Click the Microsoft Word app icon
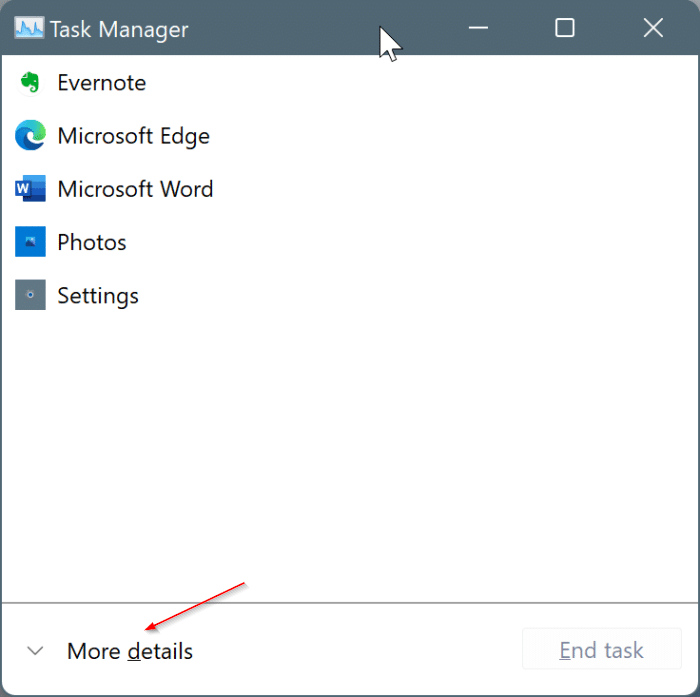Viewport: 700px width, 697px height. pos(30,188)
